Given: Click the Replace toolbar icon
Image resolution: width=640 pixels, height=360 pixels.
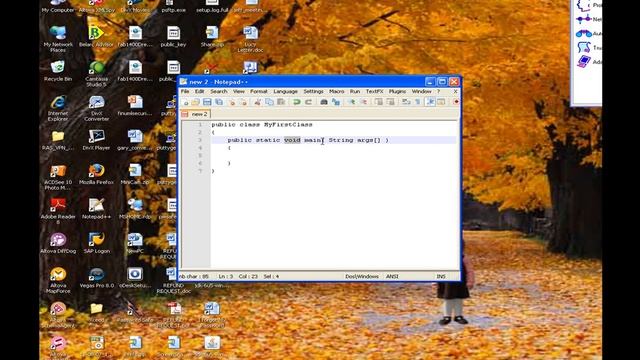Looking at the screenshot, I should point(336,102).
